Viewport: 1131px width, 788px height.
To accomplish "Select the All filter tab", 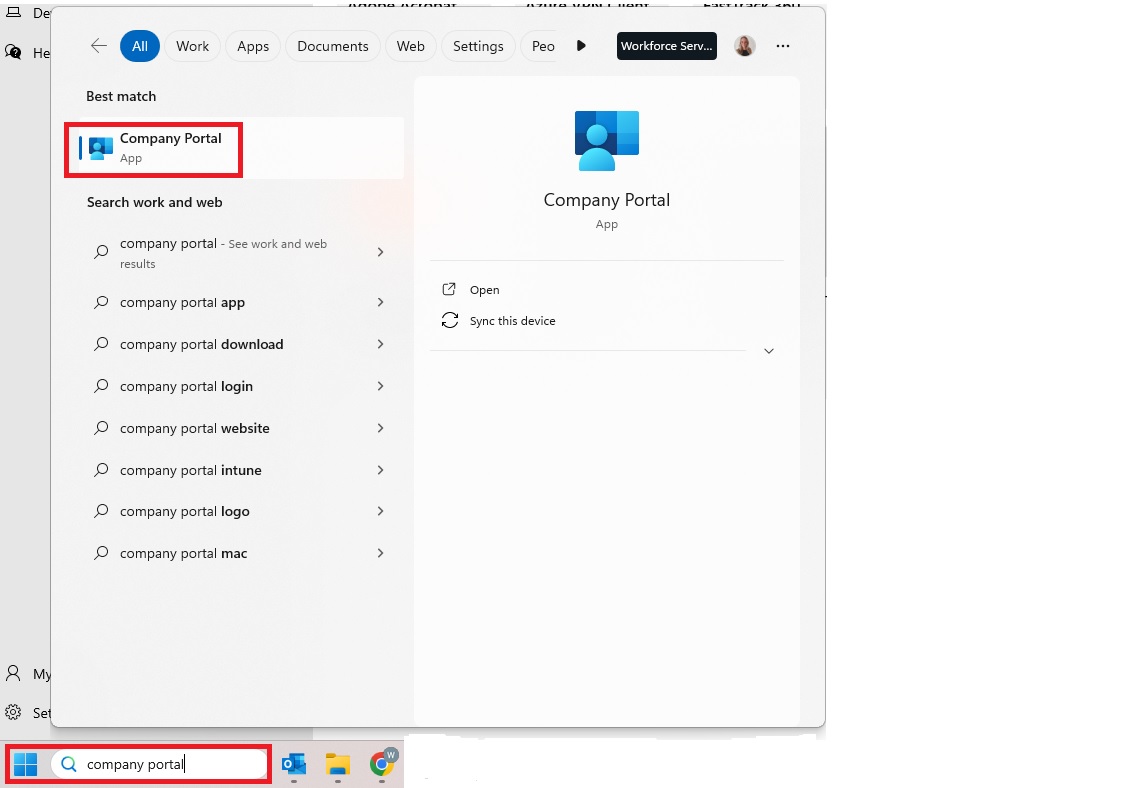I will 140,46.
